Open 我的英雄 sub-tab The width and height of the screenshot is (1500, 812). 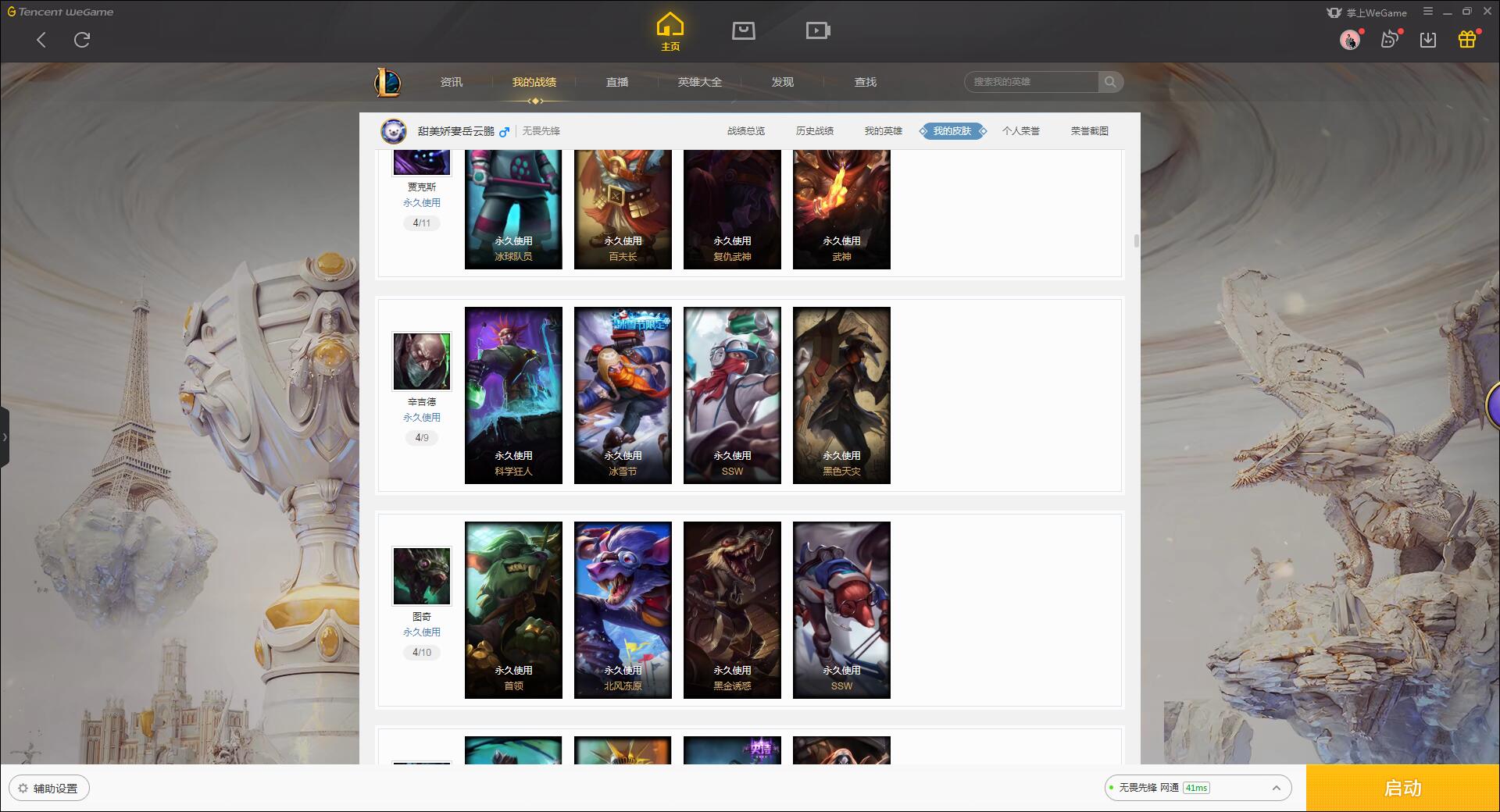pos(884,131)
